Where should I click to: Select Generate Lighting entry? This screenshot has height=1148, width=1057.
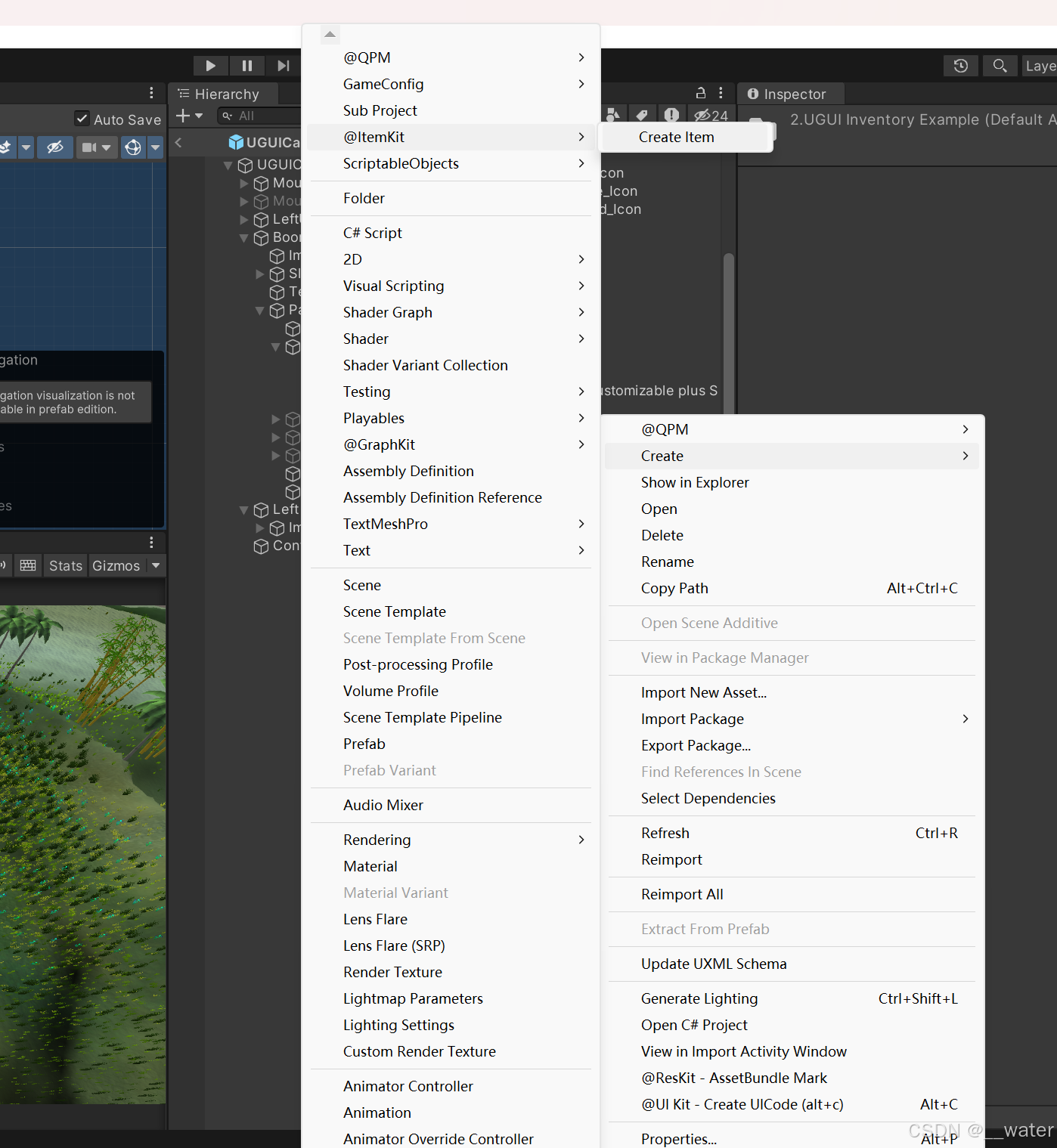point(792,998)
